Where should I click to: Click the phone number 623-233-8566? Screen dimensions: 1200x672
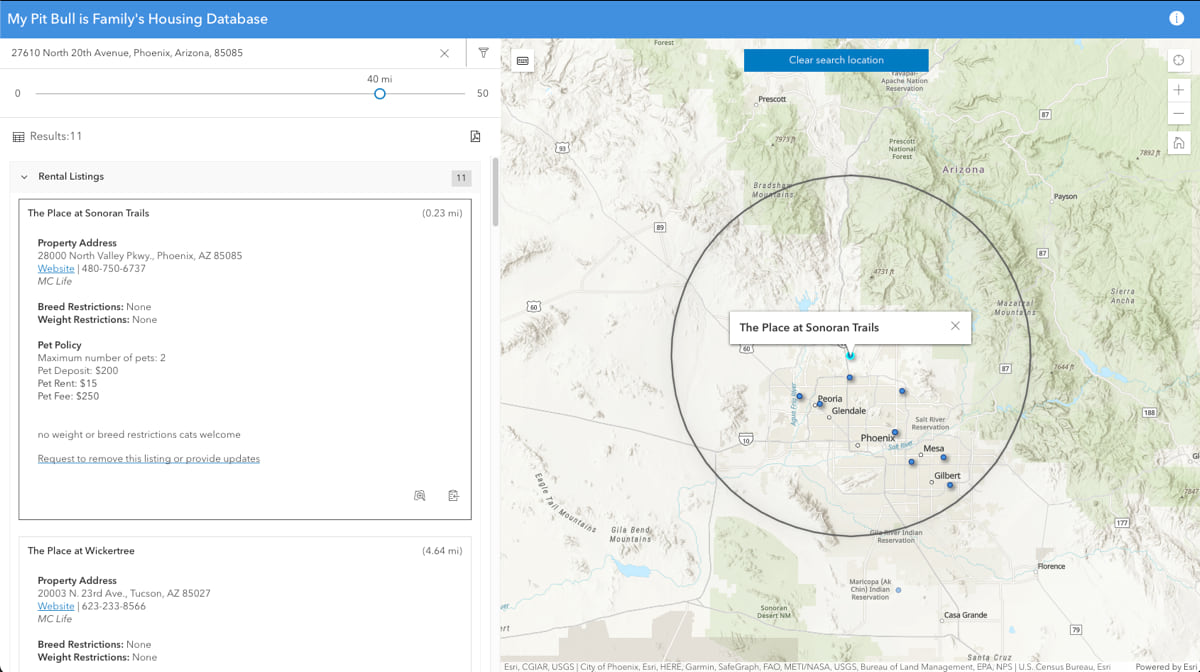point(113,606)
